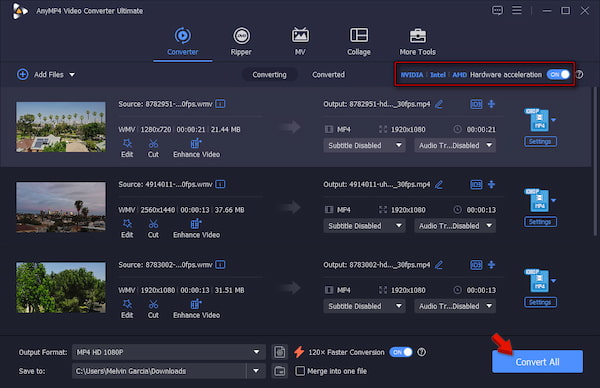Open Subtitle Disabled dropdown for 4914011 output
600x388 pixels.
[x=364, y=226]
